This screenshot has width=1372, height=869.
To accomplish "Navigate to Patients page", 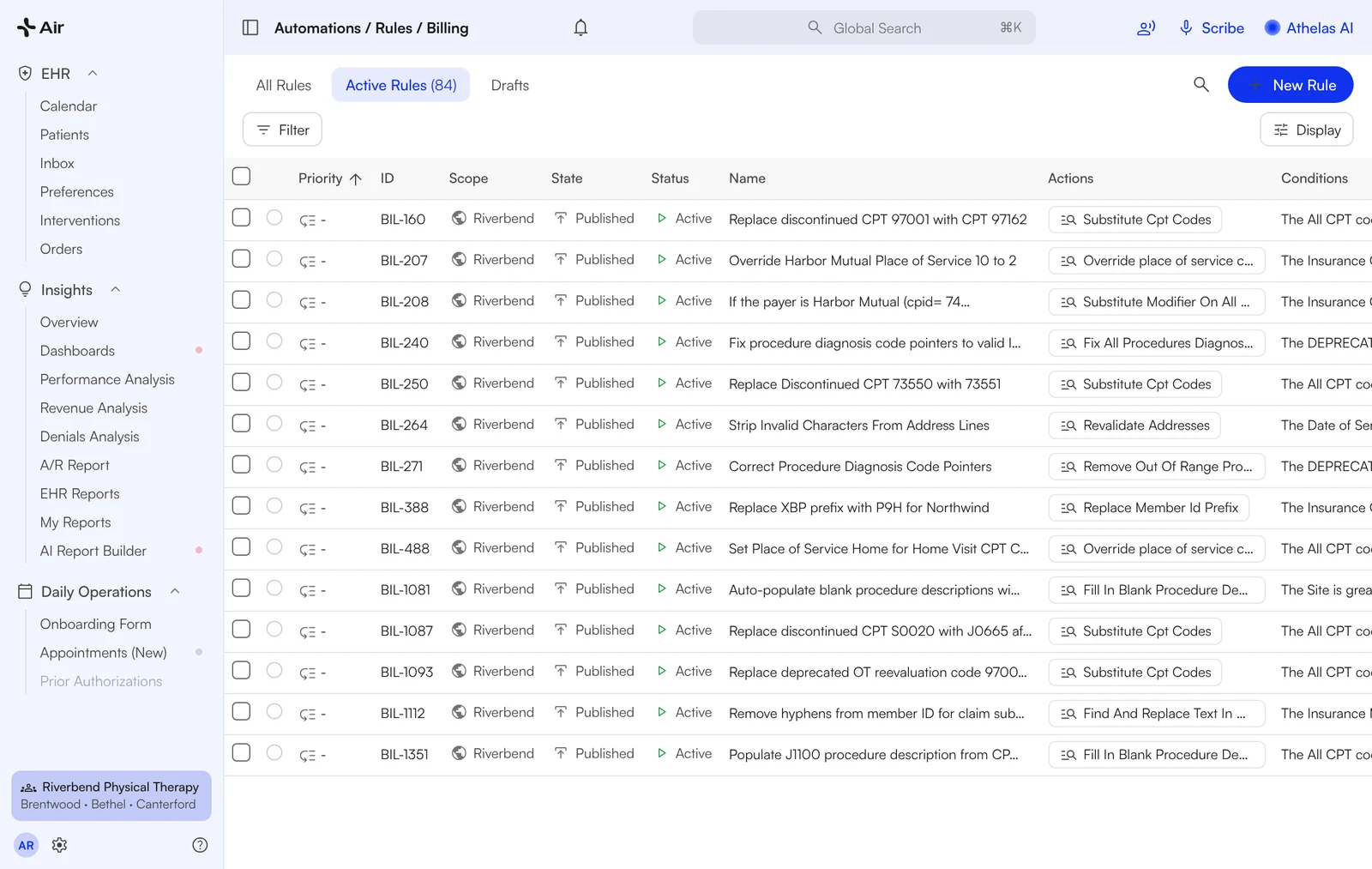I will 64,135.
